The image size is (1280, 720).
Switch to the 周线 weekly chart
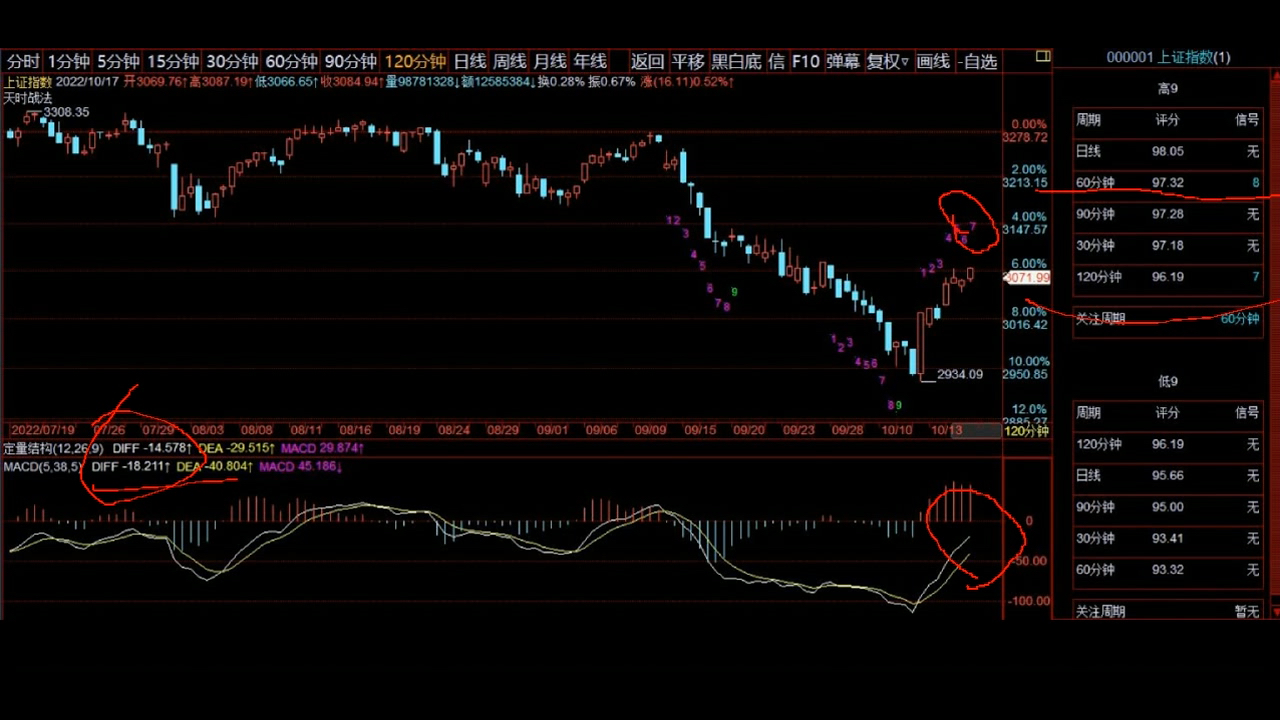[x=510, y=61]
